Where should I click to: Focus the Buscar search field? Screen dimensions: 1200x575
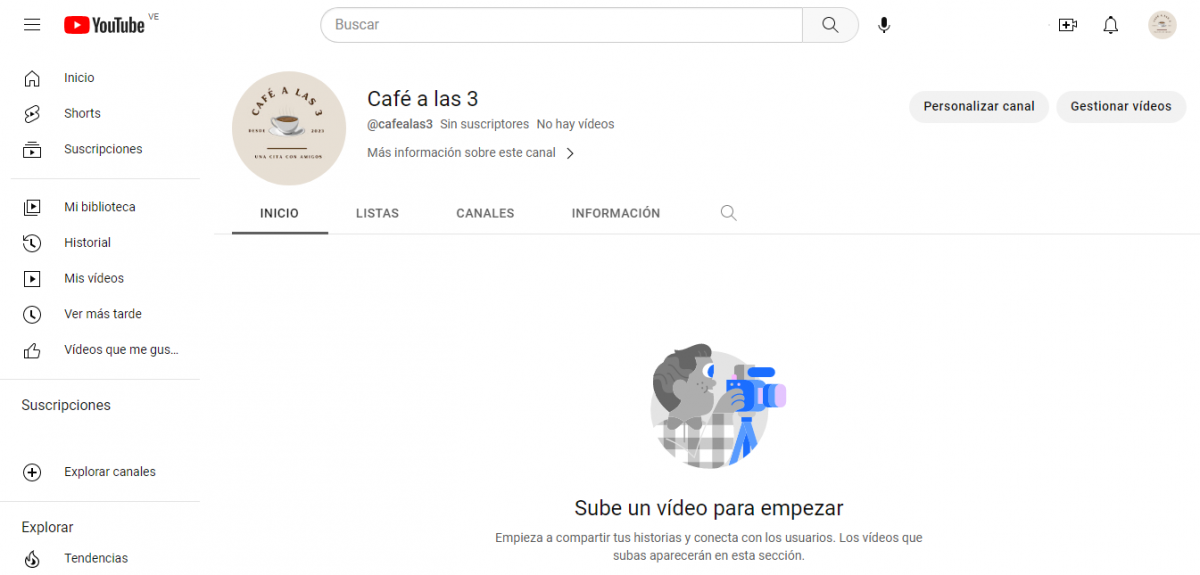[x=560, y=25]
